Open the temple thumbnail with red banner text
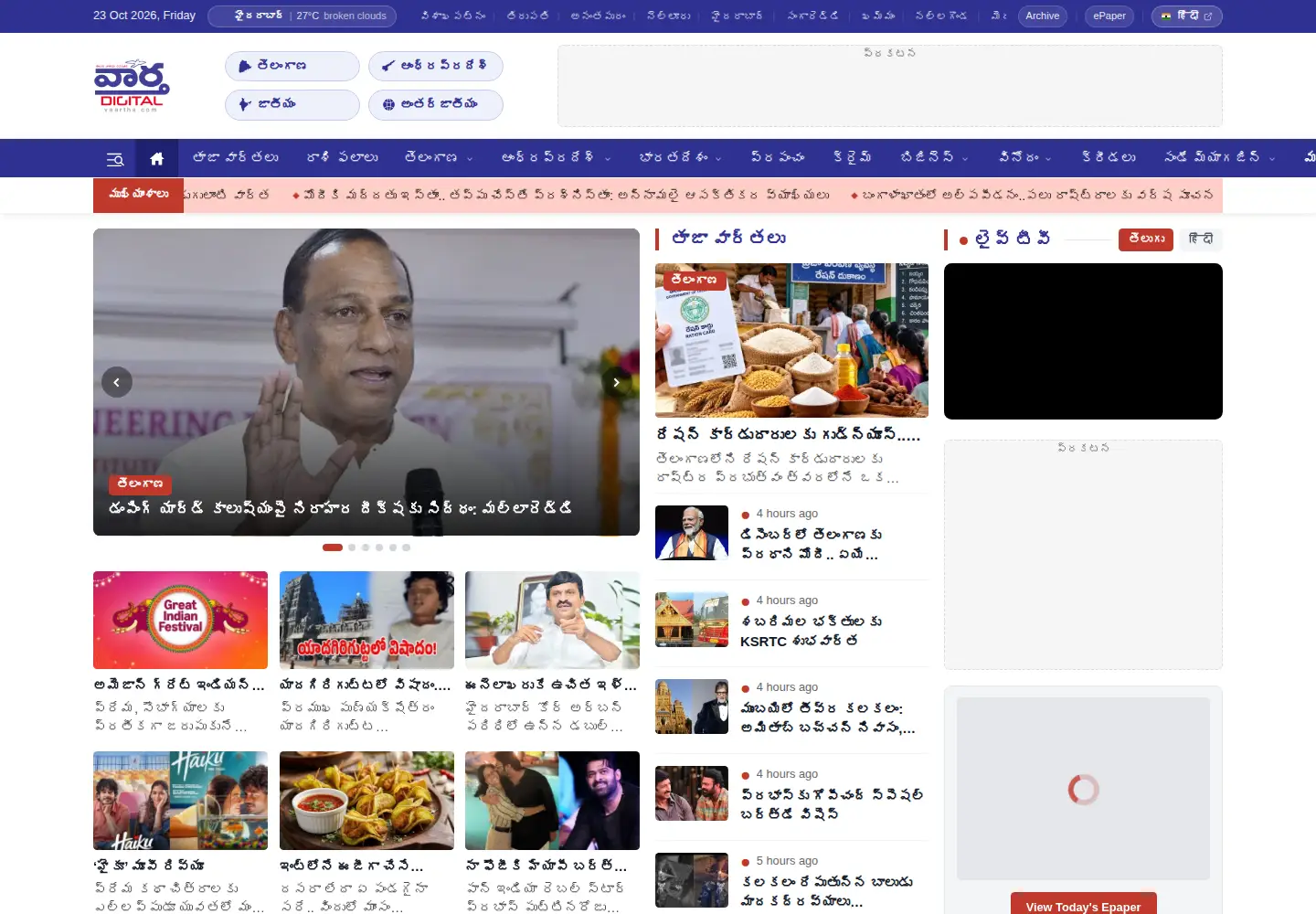1316x914 pixels. [x=366, y=620]
